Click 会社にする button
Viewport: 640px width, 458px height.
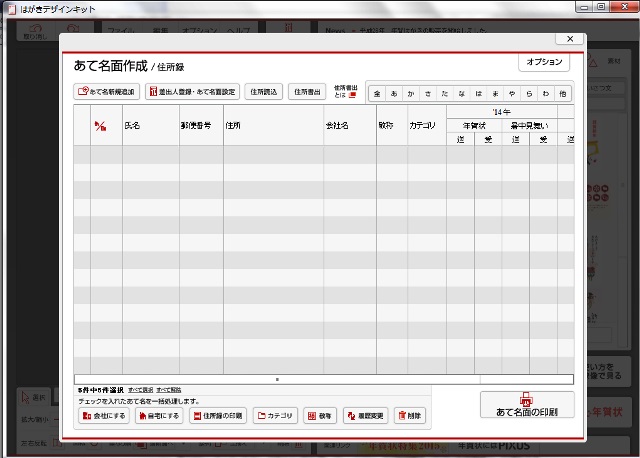click(105, 415)
